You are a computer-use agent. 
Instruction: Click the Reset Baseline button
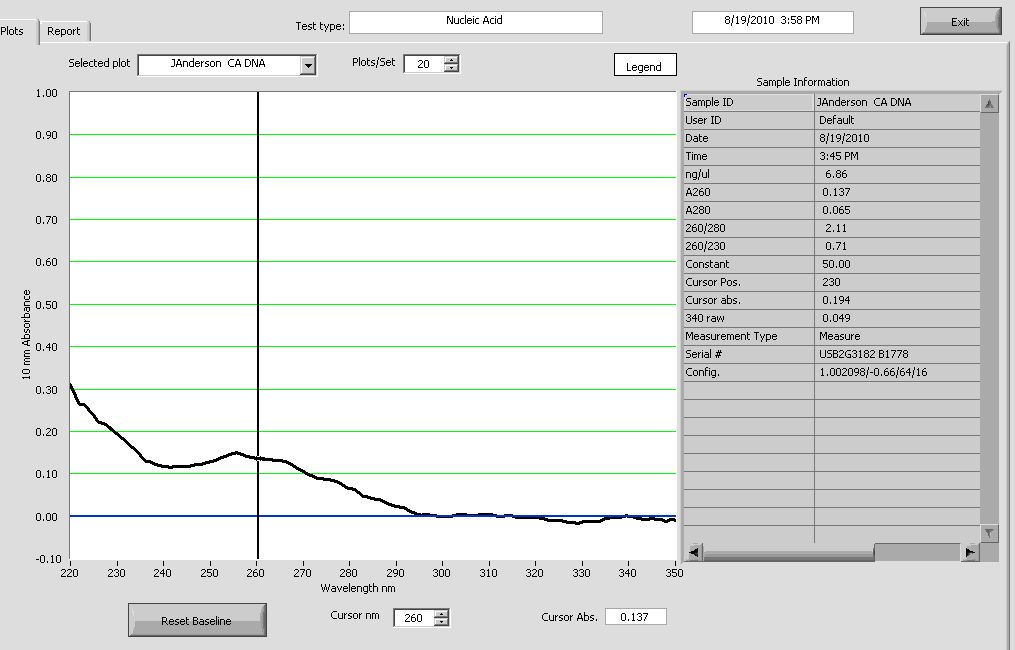click(x=197, y=620)
